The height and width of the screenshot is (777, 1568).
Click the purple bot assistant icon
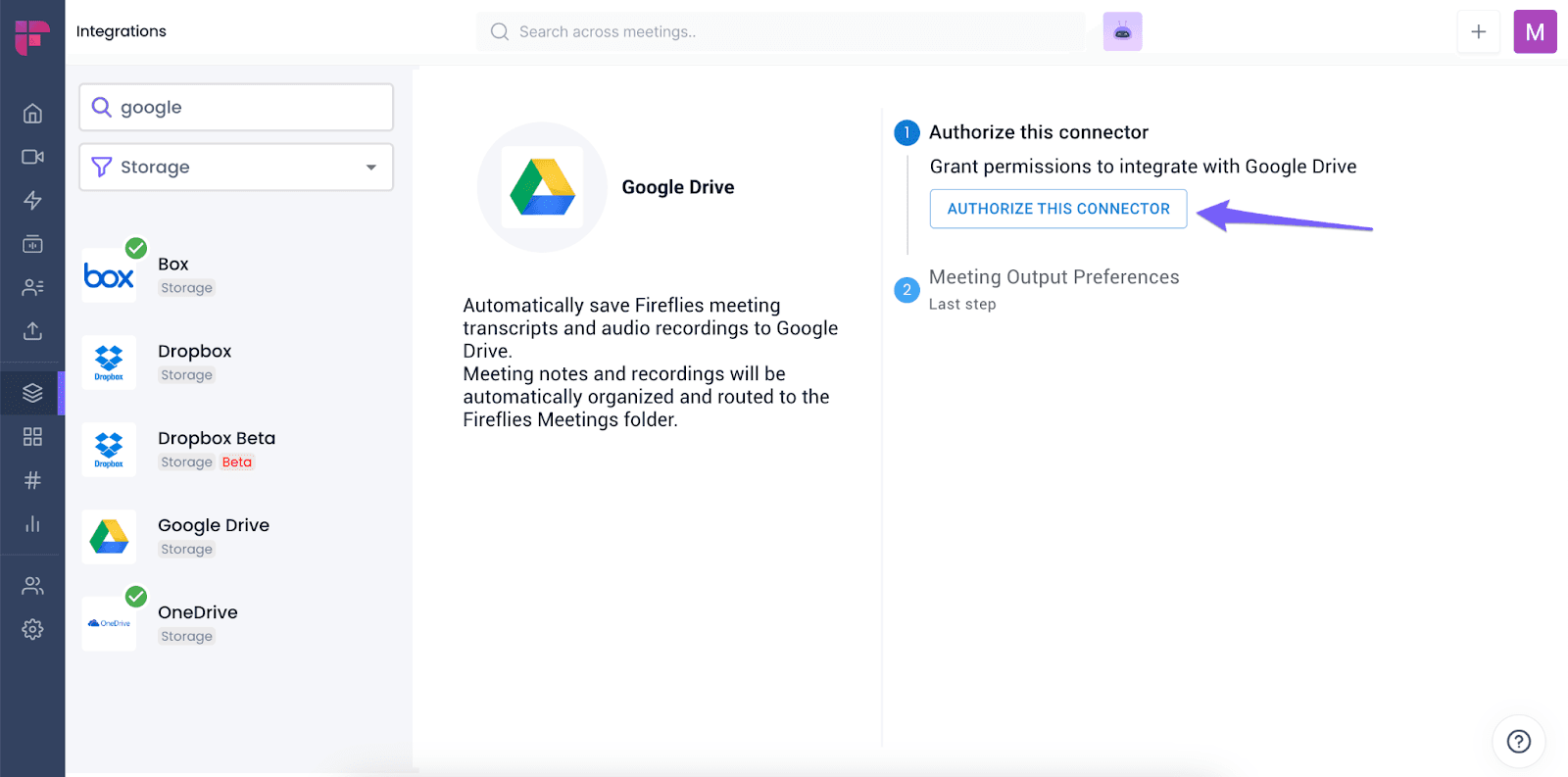pyautogui.click(x=1122, y=31)
